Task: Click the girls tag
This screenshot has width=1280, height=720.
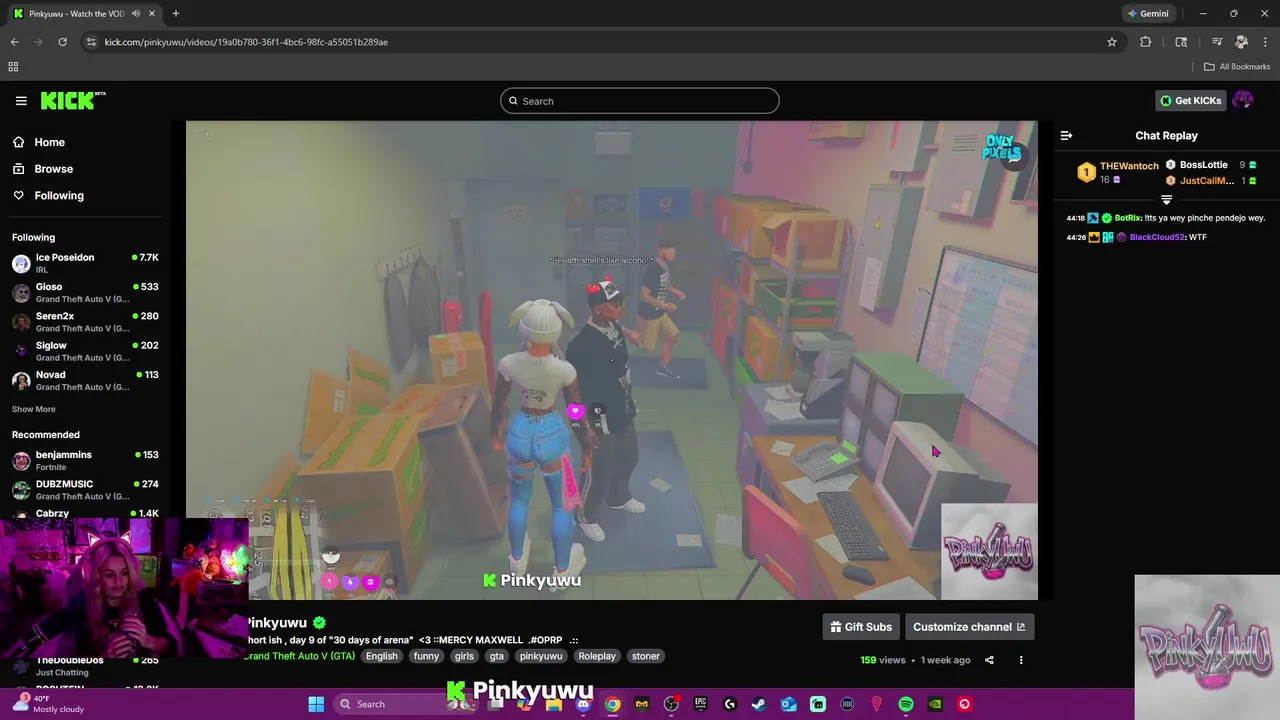Action: 464,656
